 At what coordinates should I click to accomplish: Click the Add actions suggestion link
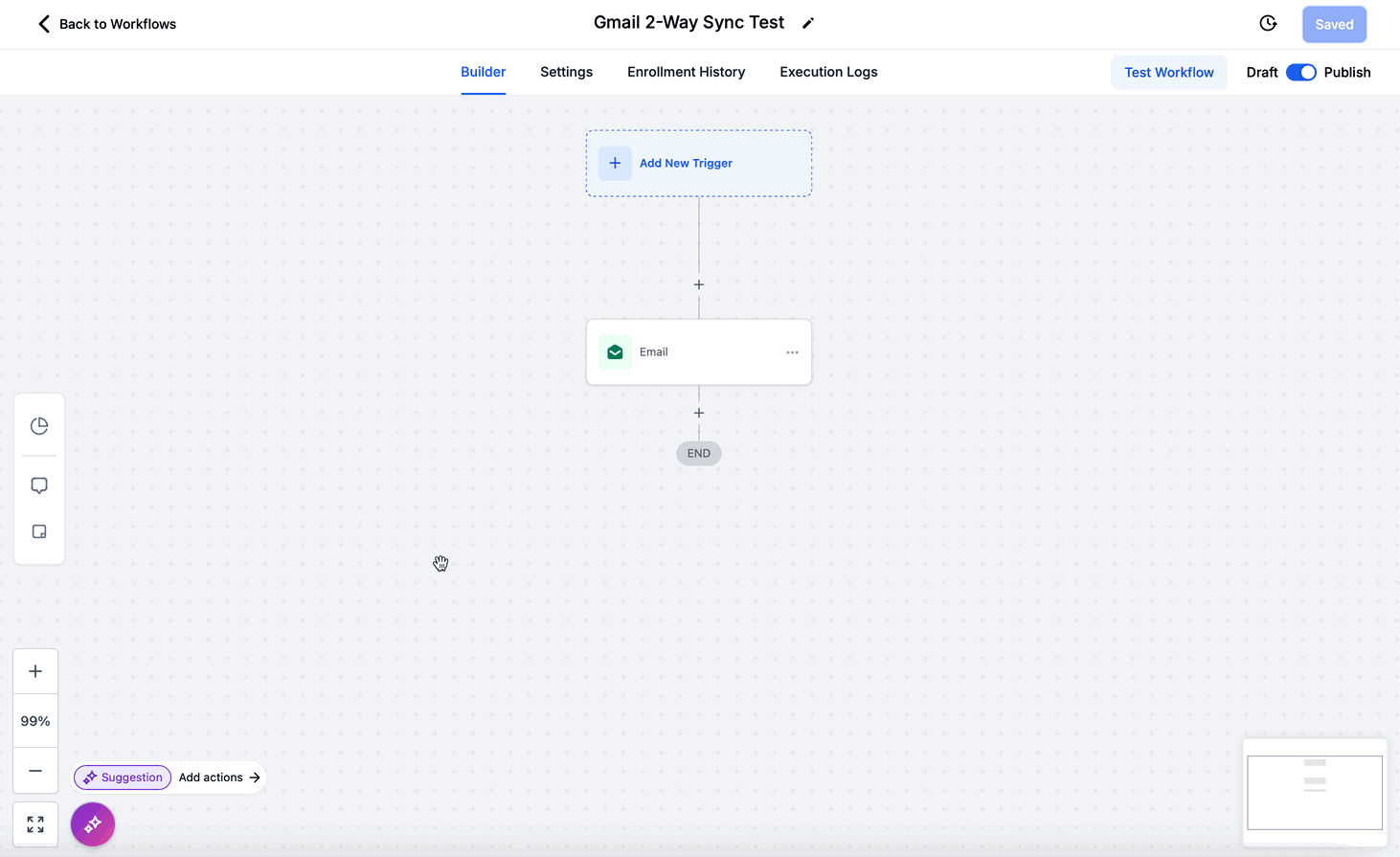click(219, 778)
